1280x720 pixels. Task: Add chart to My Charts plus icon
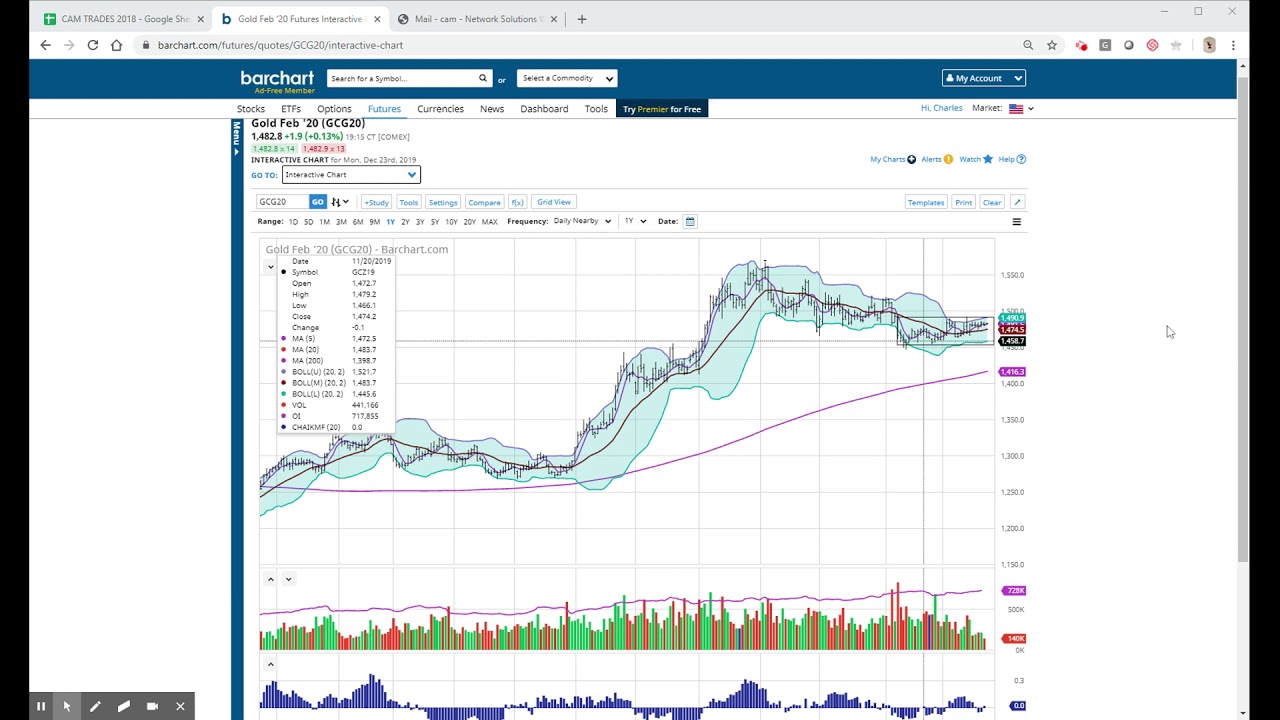pos(911,159)
